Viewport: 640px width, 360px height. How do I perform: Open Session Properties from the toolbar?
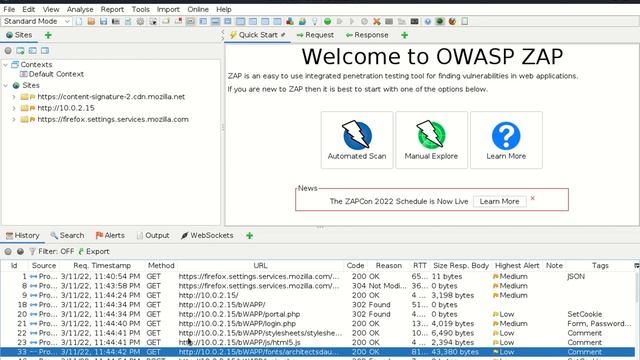pyautogui.click(x=128, y=21)
